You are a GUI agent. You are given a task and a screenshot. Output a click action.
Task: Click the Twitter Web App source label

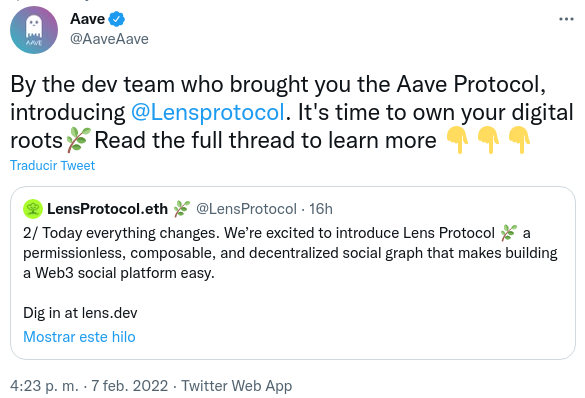[x=237, y=386]
